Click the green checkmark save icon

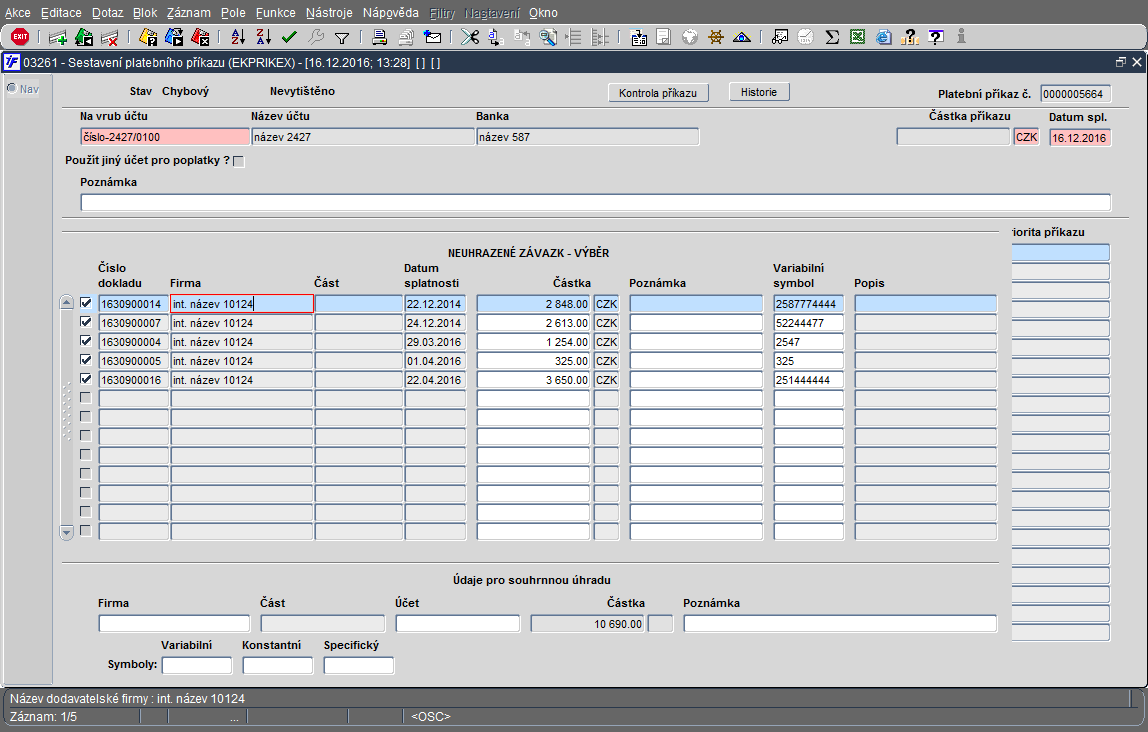tap(289, 37)
